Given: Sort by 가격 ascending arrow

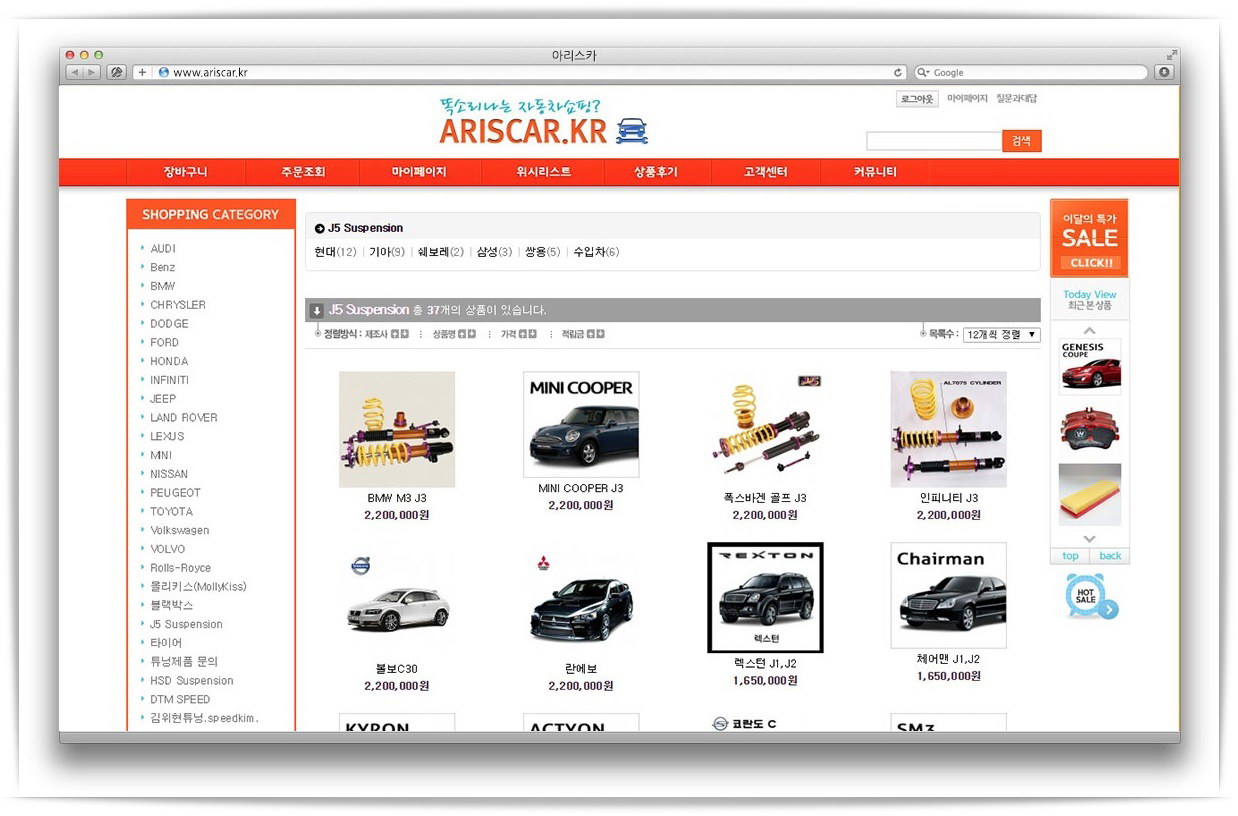Looking at the screenshot, I should pyautogui.click(x=522, y=334).
